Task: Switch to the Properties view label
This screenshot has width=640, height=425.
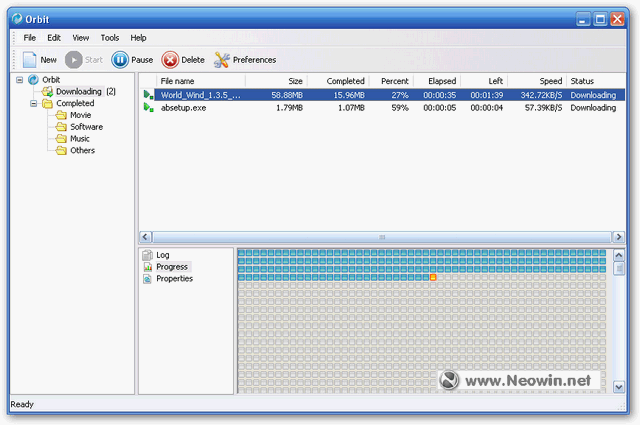Action: point(174,279)
